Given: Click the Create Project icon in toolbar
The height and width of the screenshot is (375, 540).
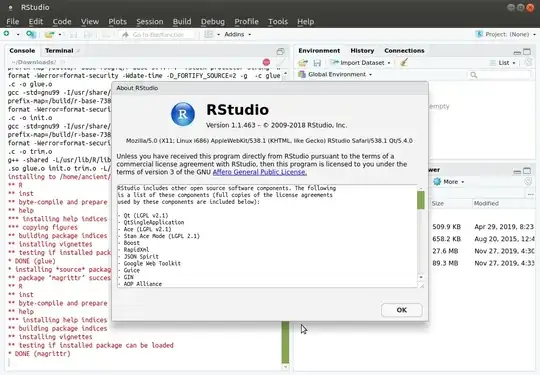Looking at the screenshot, I should (31, 34).
